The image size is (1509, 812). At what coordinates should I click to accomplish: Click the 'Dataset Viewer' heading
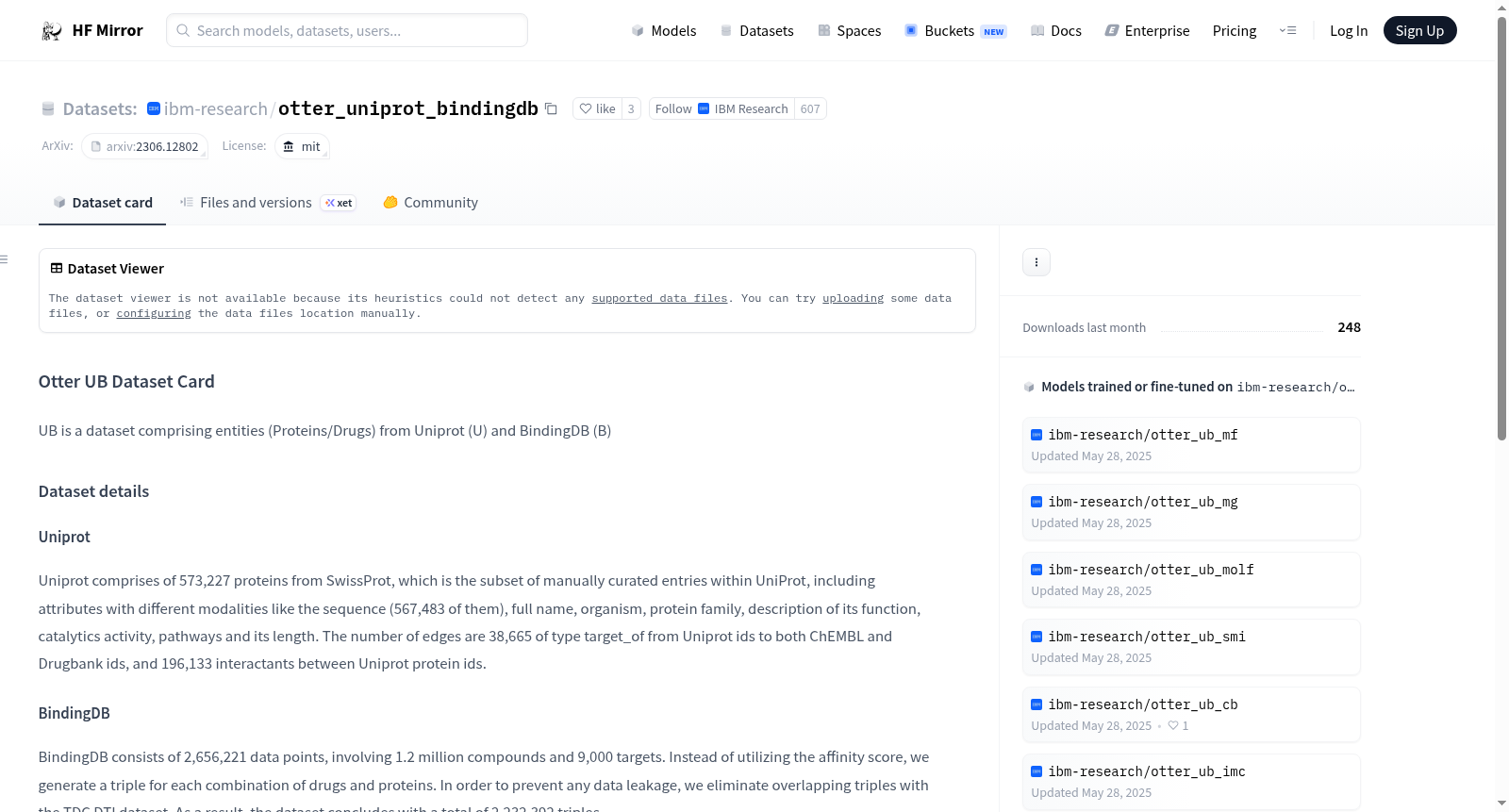point(108,269)
